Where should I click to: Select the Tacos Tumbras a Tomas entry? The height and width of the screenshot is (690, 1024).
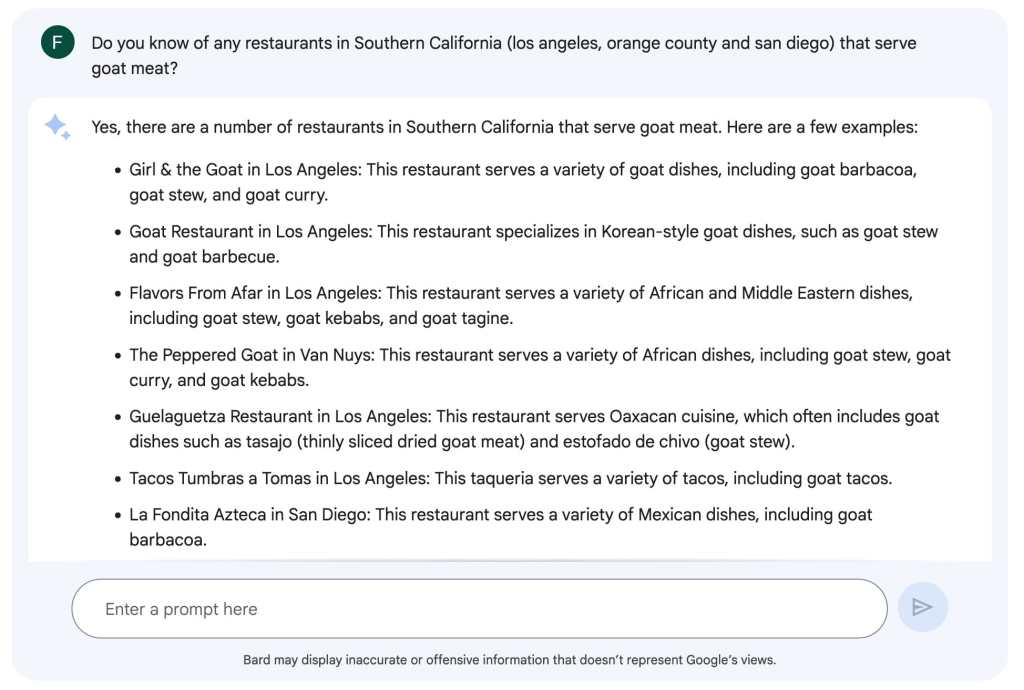(510, 478)
